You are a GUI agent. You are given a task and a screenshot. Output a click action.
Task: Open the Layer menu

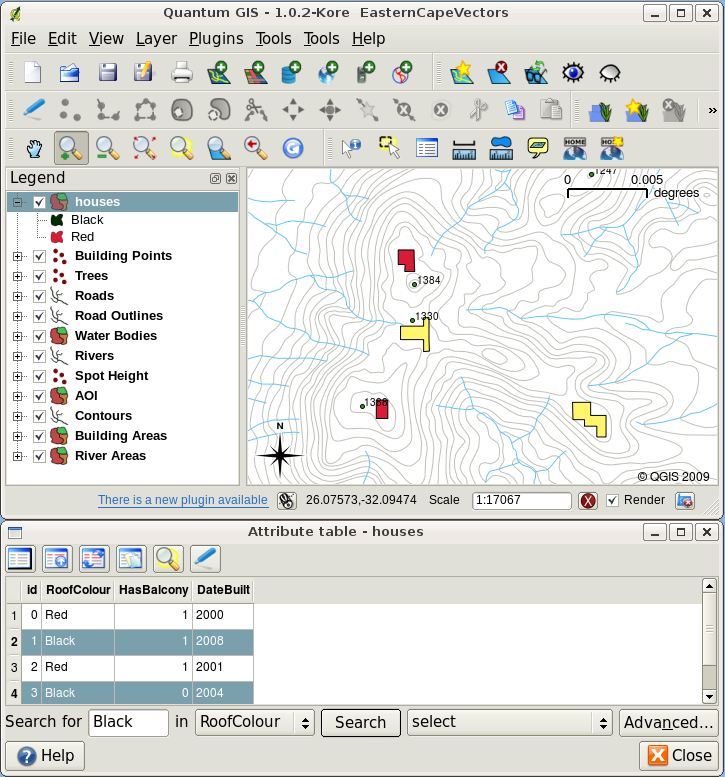pyautogui.click(x=155, y=38)
